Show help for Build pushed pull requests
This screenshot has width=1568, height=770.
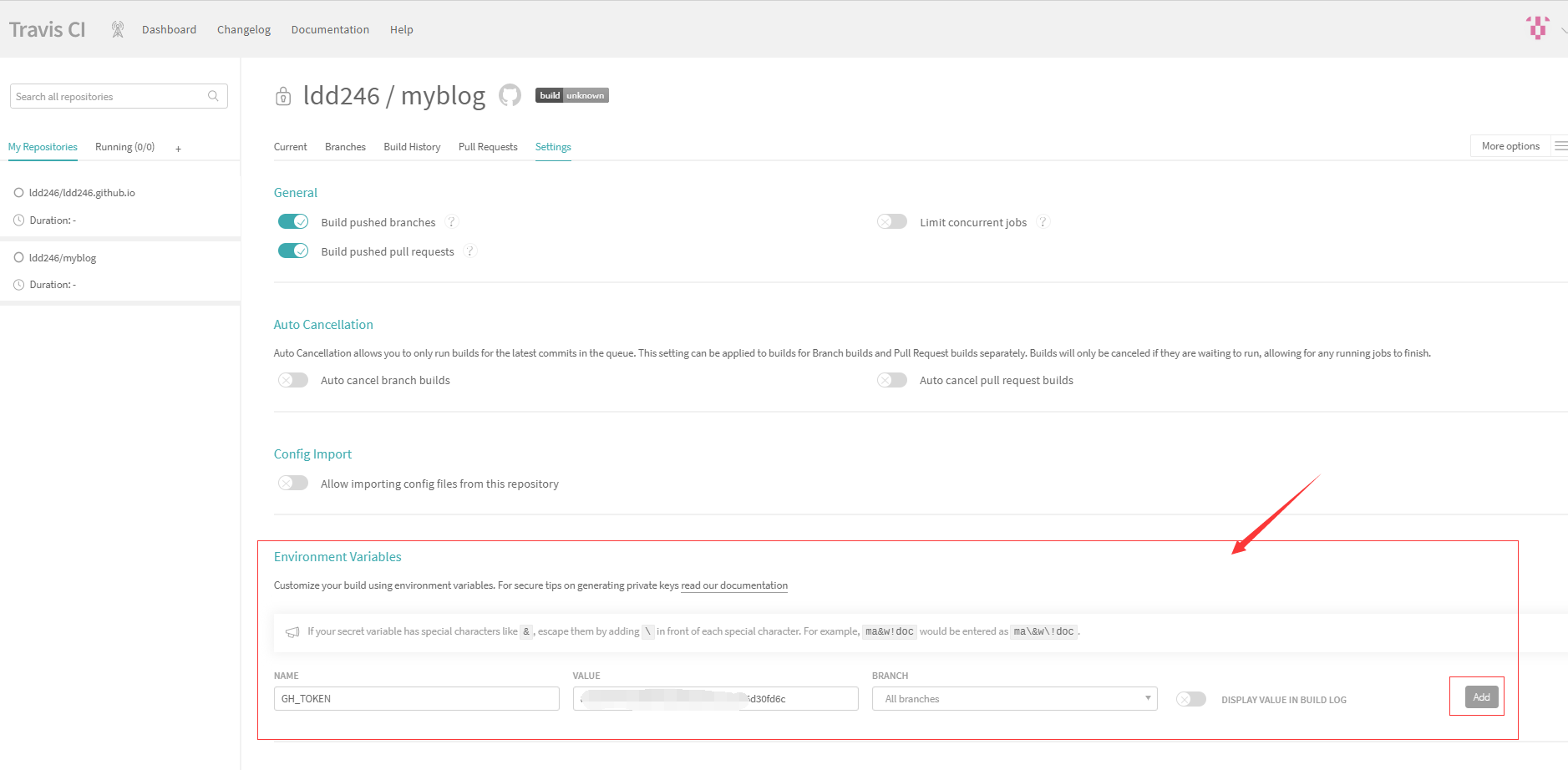(x=470, y=251)
